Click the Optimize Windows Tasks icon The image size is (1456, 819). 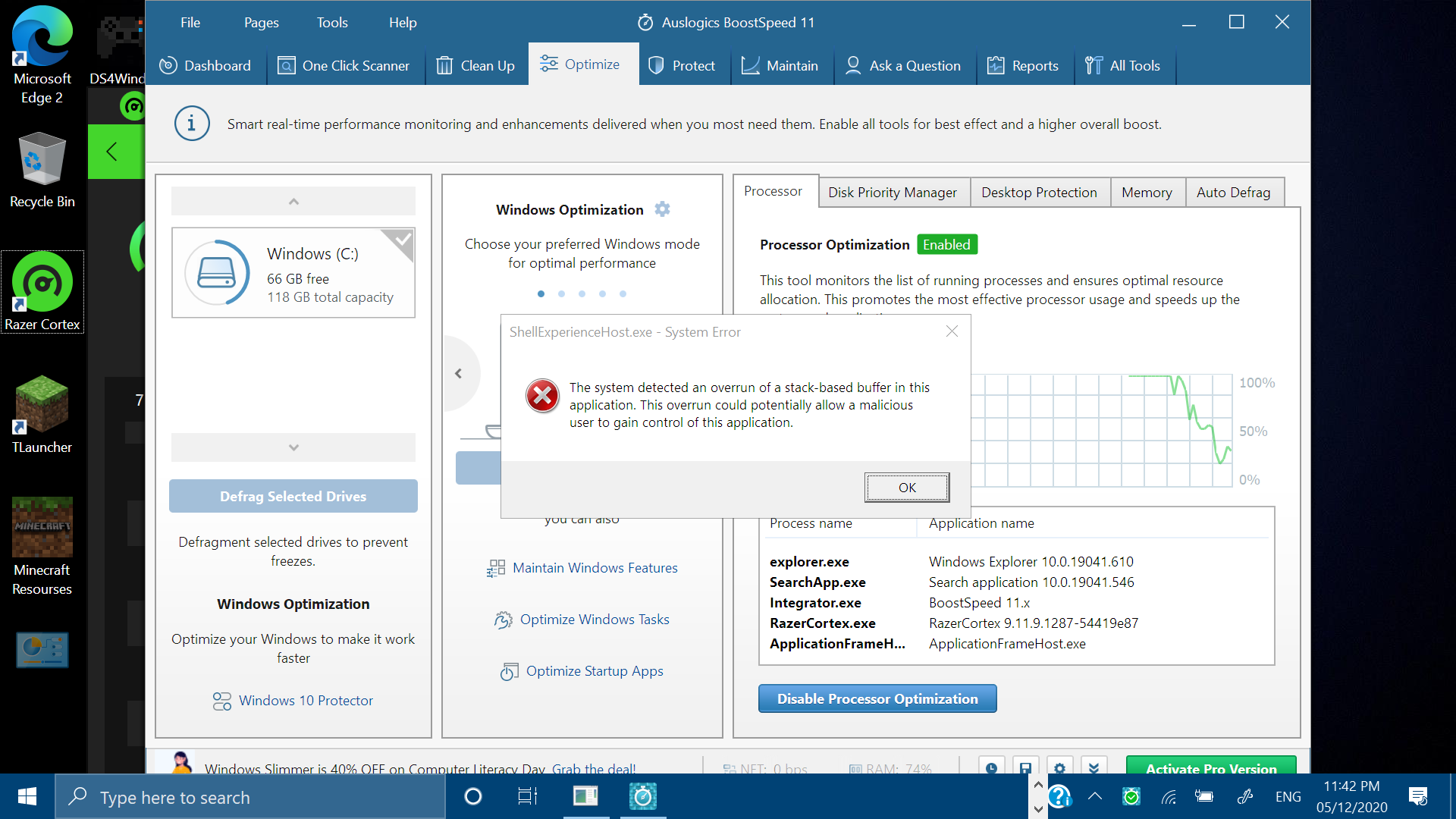click(x=503, y=620)
